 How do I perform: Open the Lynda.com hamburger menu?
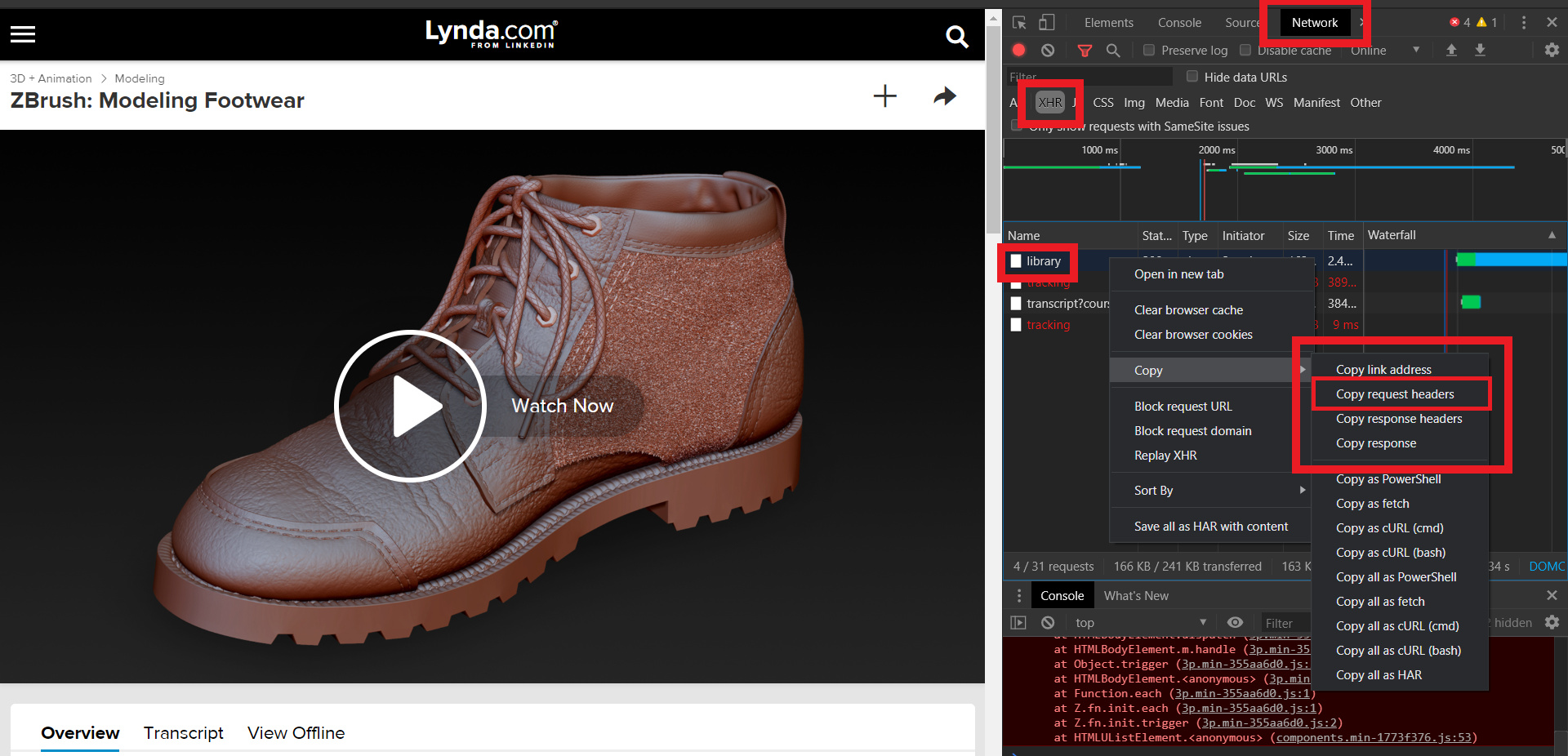coord(23,34)
